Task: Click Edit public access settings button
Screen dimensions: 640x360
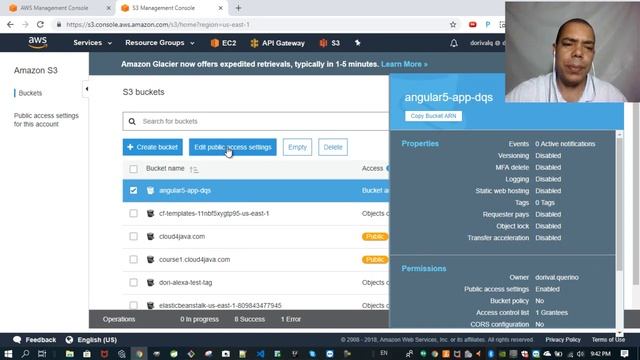Action: (x=233, y=147)
